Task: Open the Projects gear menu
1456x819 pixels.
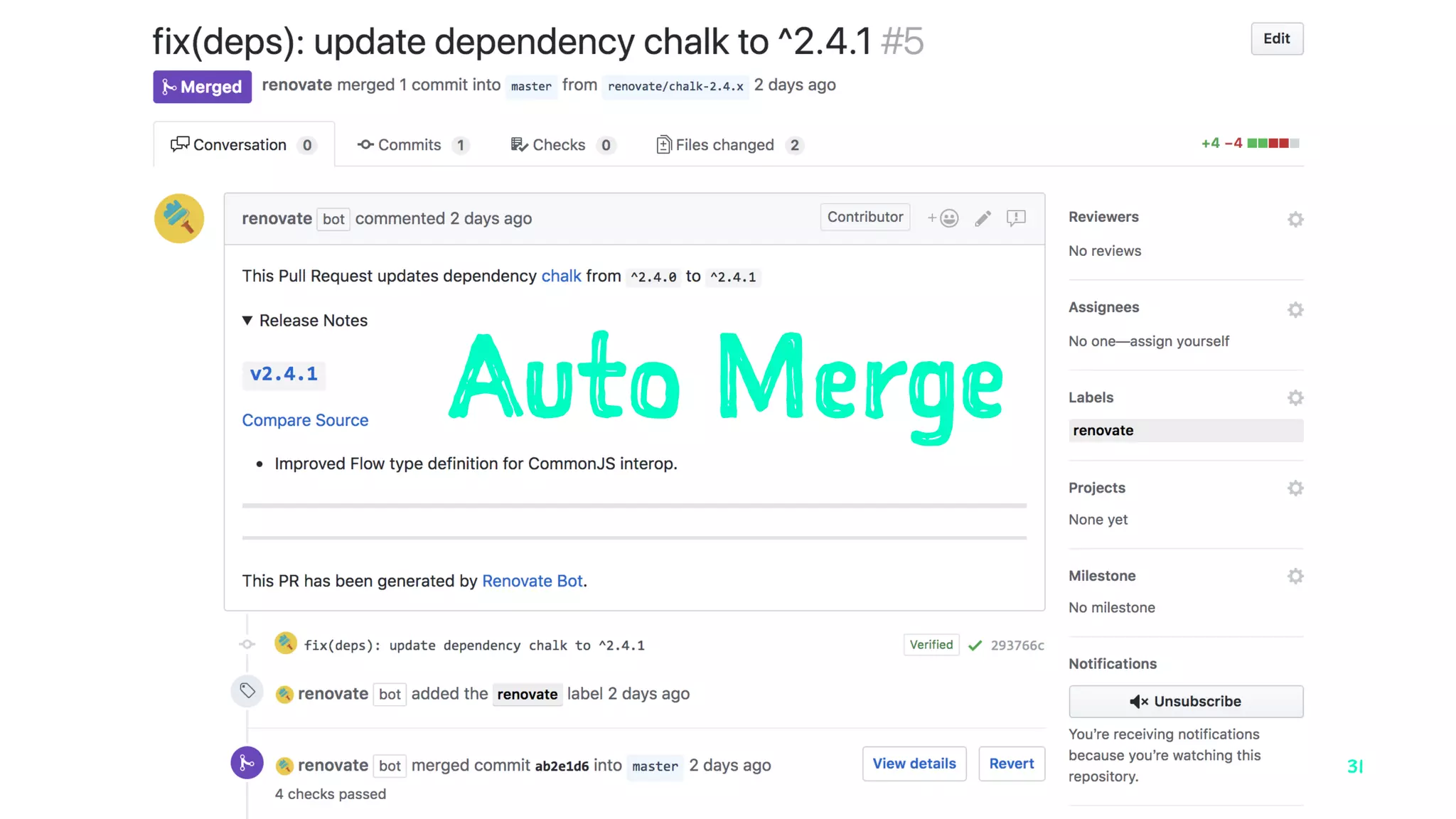Action: pyautogui.click(x=1295, y=488)
